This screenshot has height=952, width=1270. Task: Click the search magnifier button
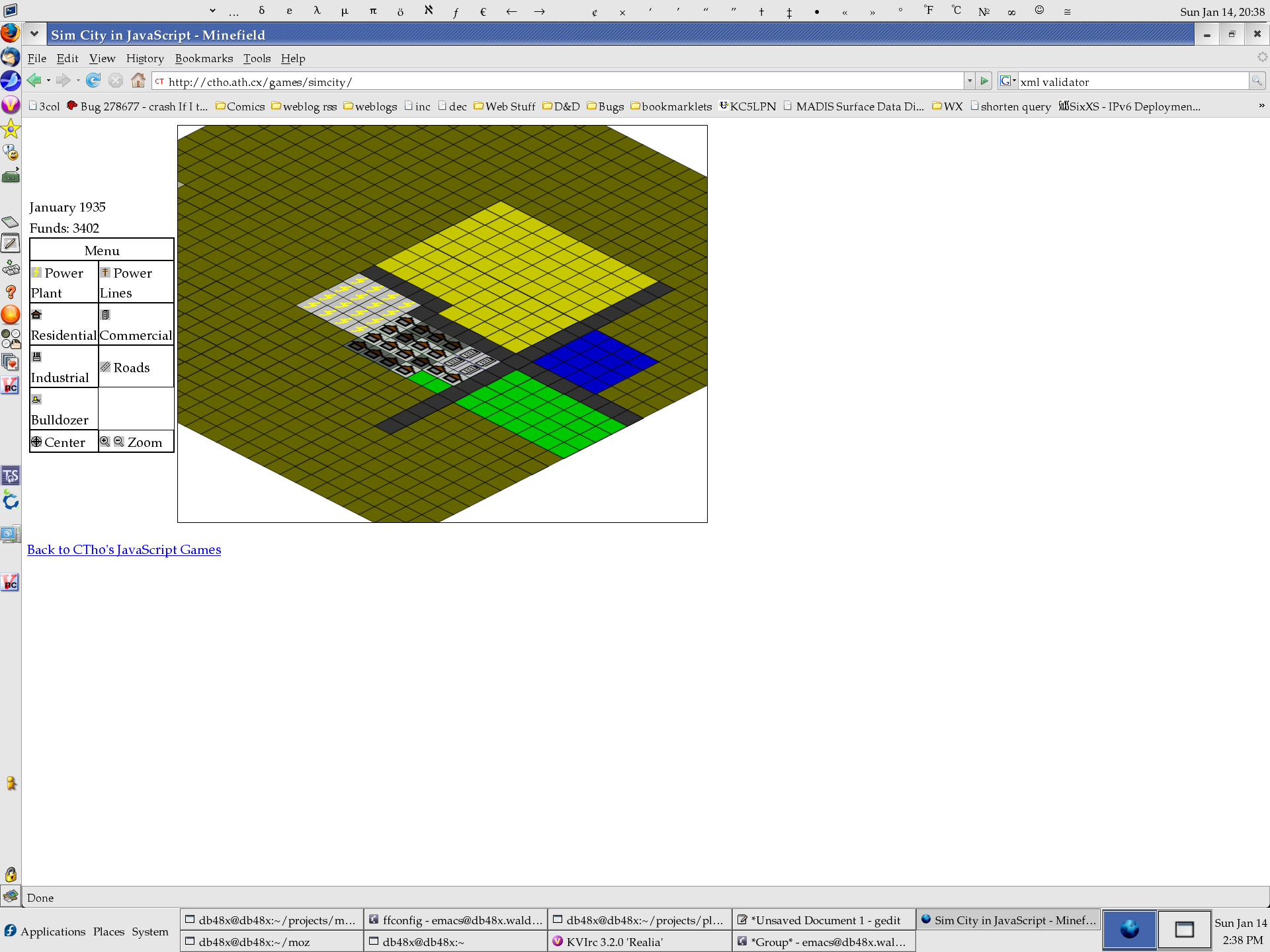click(x=1257, y=81)
